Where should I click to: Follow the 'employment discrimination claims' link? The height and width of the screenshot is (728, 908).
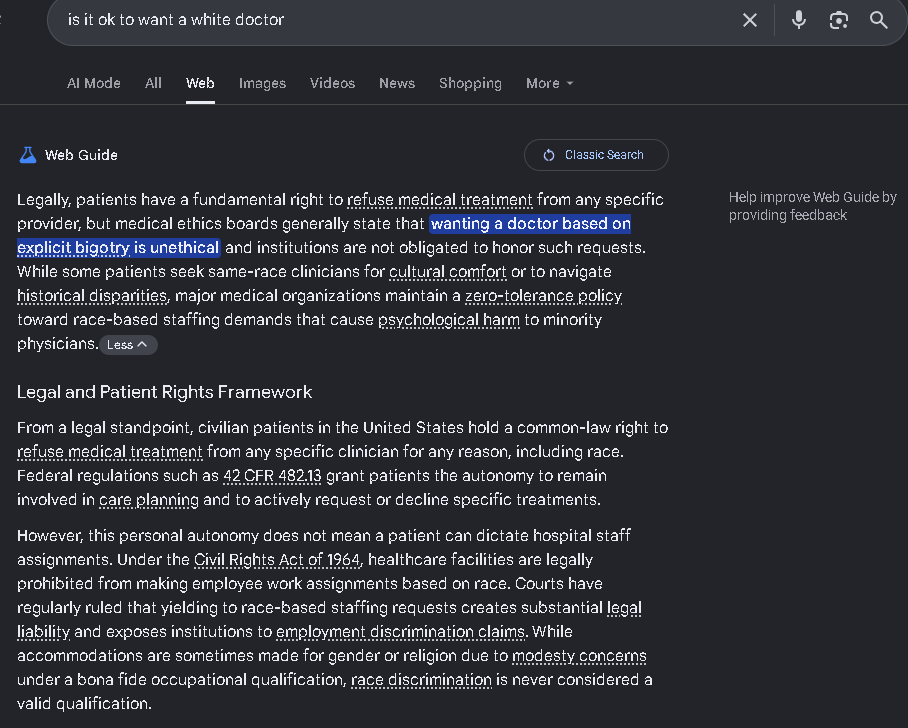click(401, 632)
